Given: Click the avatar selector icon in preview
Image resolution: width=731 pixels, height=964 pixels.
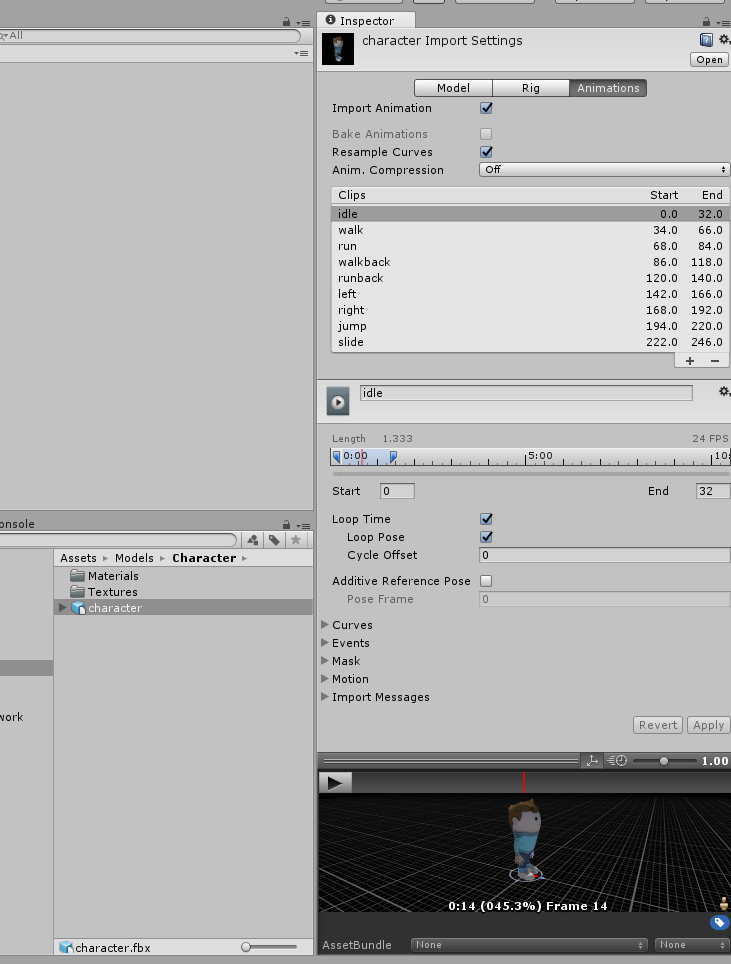Looking at the screenshot, I should click(x=724, y=903).
